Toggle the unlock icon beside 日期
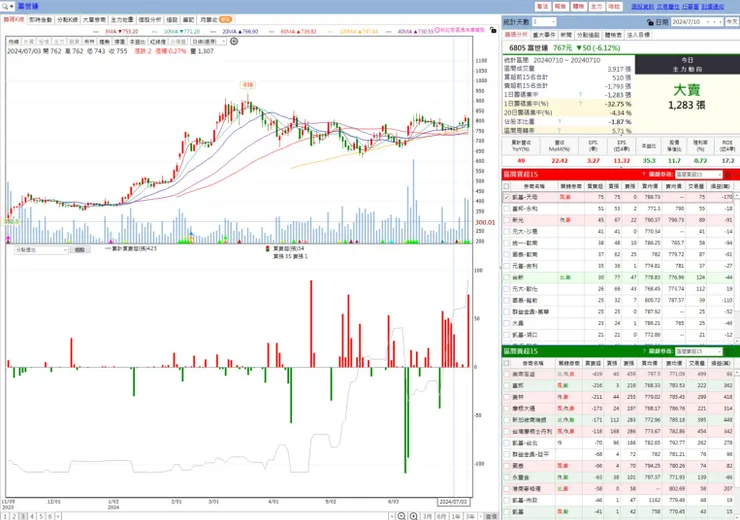 650,22
